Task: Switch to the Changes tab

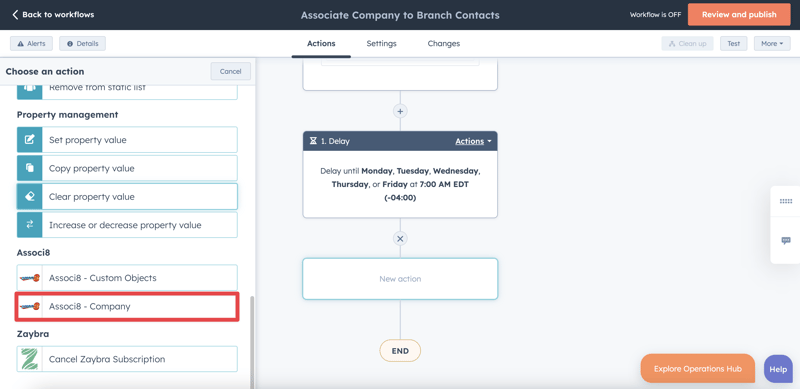Action: point(443,43)
